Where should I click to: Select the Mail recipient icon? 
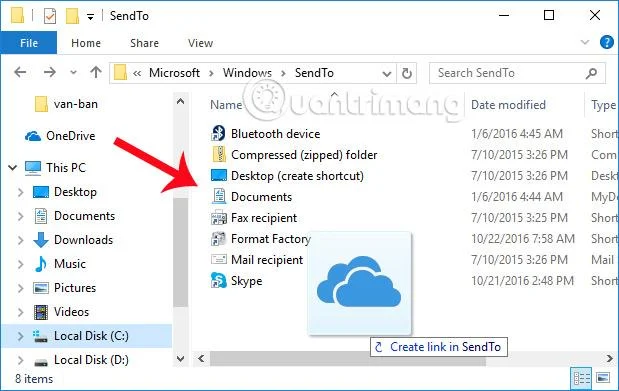[x=219, y=259]
